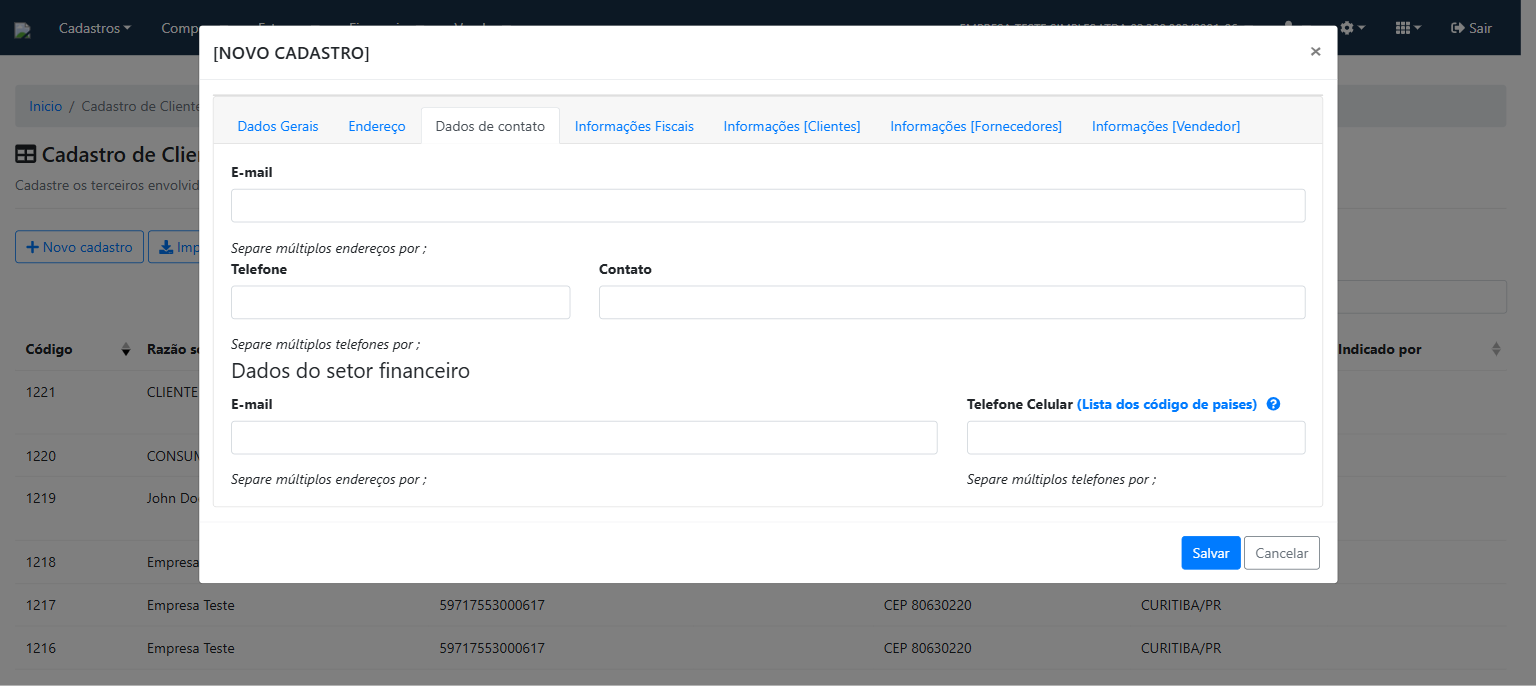The width and height of the screenshot is (1536, 686).
Task: Open the Lista dos código de paises link
Action: click(x=1167, y=404)
